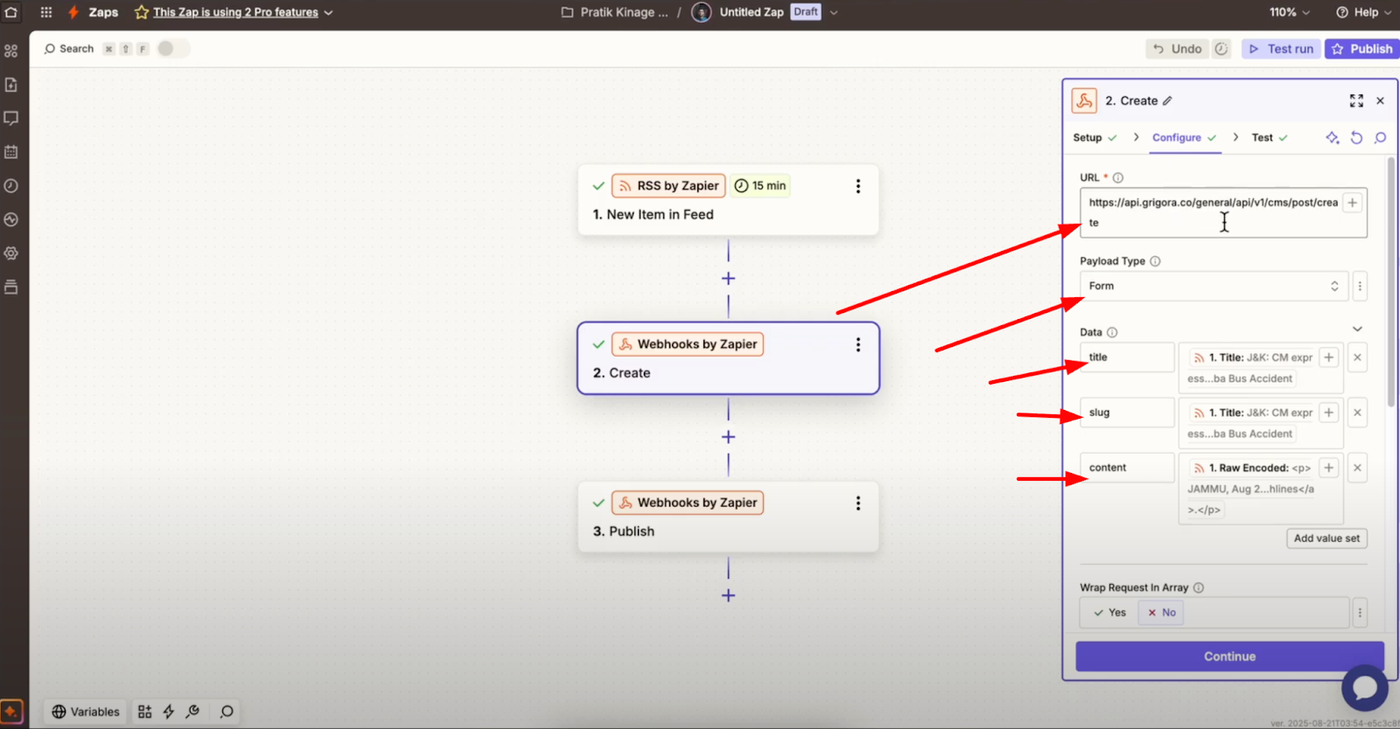Expand chevron after Pro features notice

[329, 13]
